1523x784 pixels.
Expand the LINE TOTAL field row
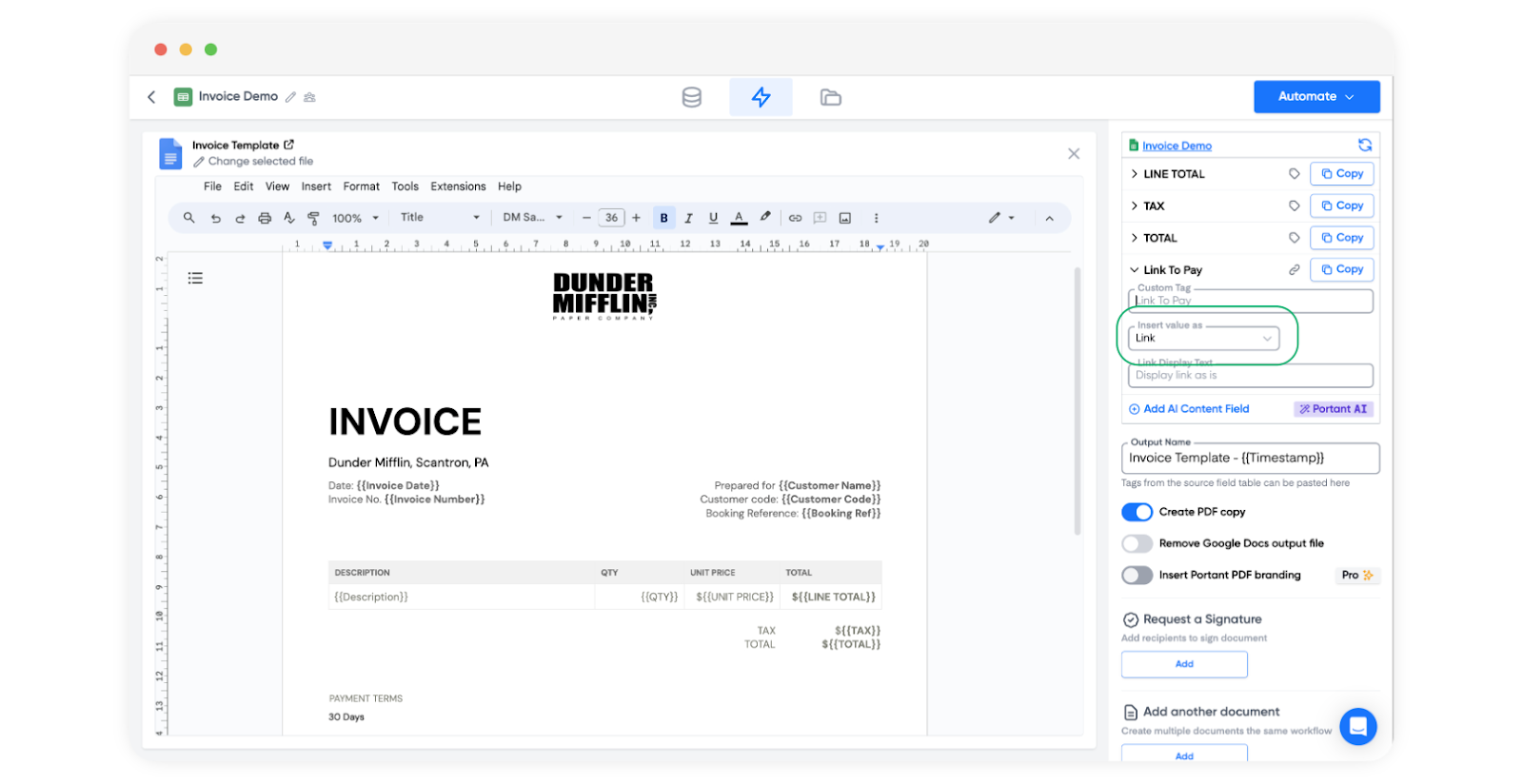point(1135,174)
